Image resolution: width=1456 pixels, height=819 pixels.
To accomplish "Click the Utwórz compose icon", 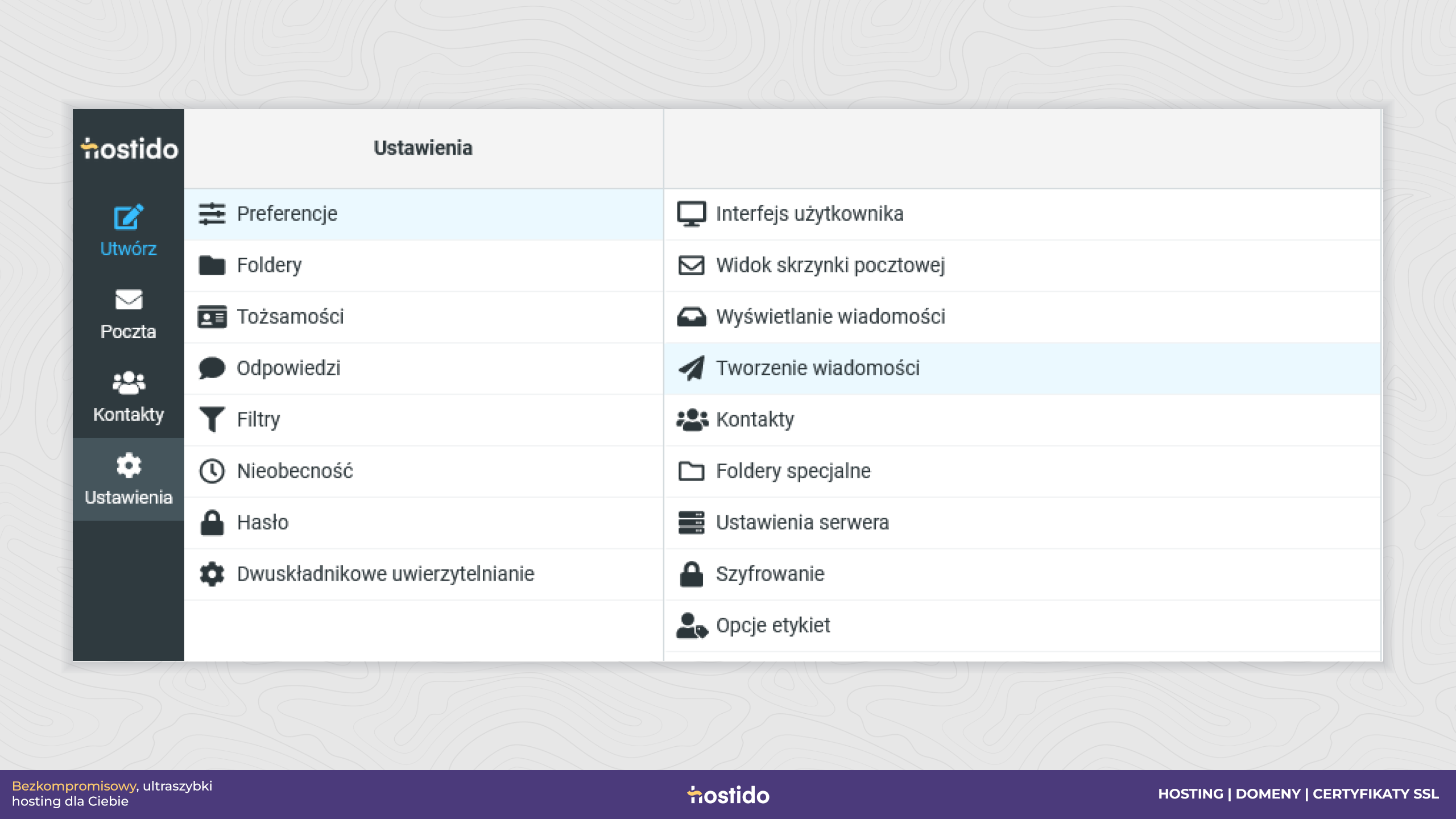I will click(129, 217).
